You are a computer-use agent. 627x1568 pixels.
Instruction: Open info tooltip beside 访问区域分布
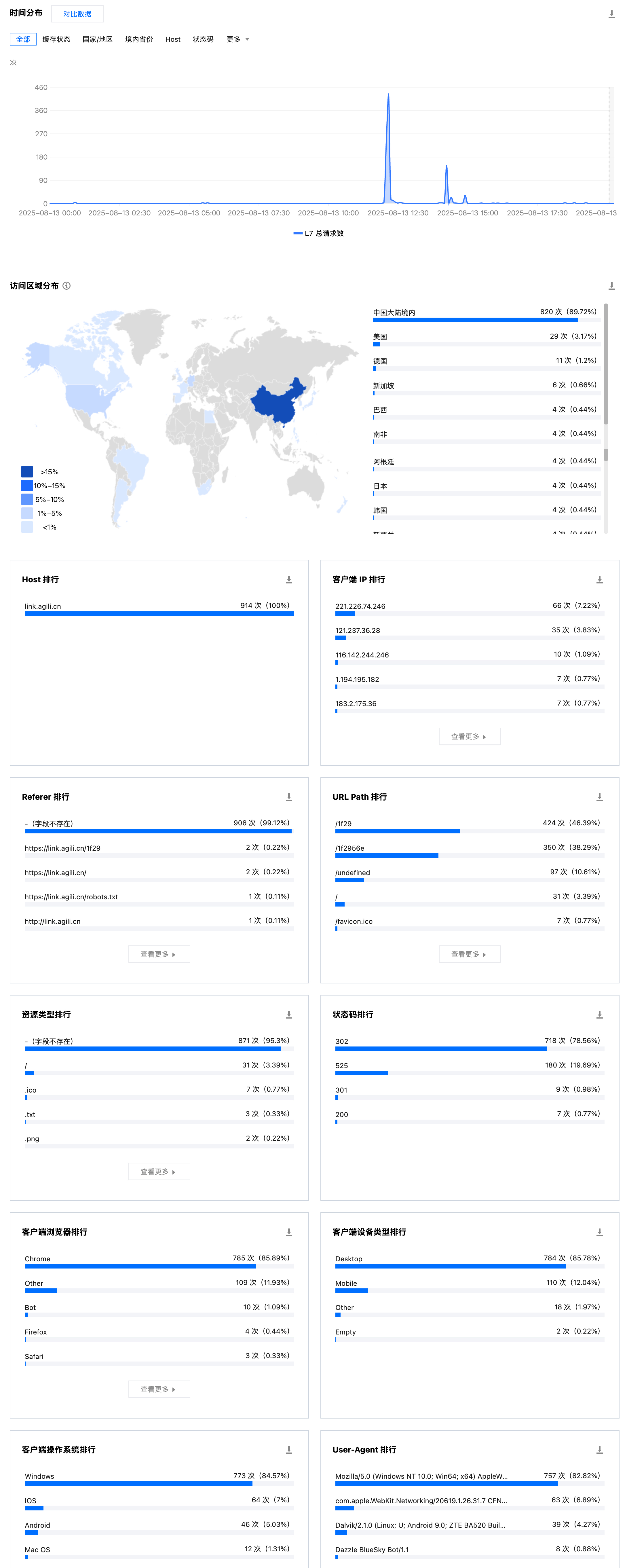click(66, 285)
